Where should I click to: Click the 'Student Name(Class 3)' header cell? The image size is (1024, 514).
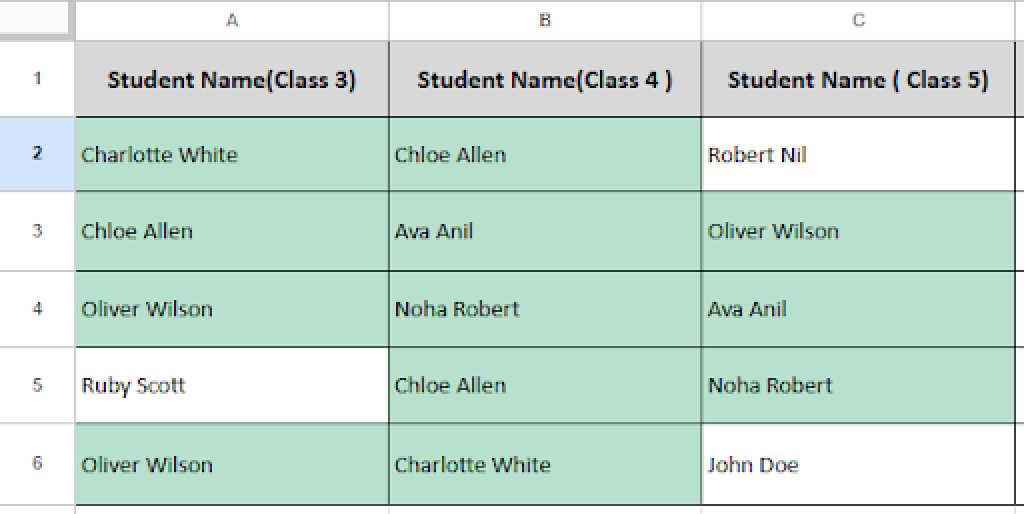(x=232, y=80)
